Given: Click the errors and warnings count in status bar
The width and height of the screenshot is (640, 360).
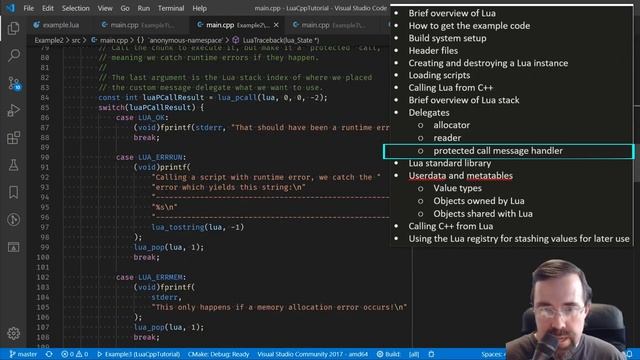Looking at the screenshot, I should click(74, 354).
